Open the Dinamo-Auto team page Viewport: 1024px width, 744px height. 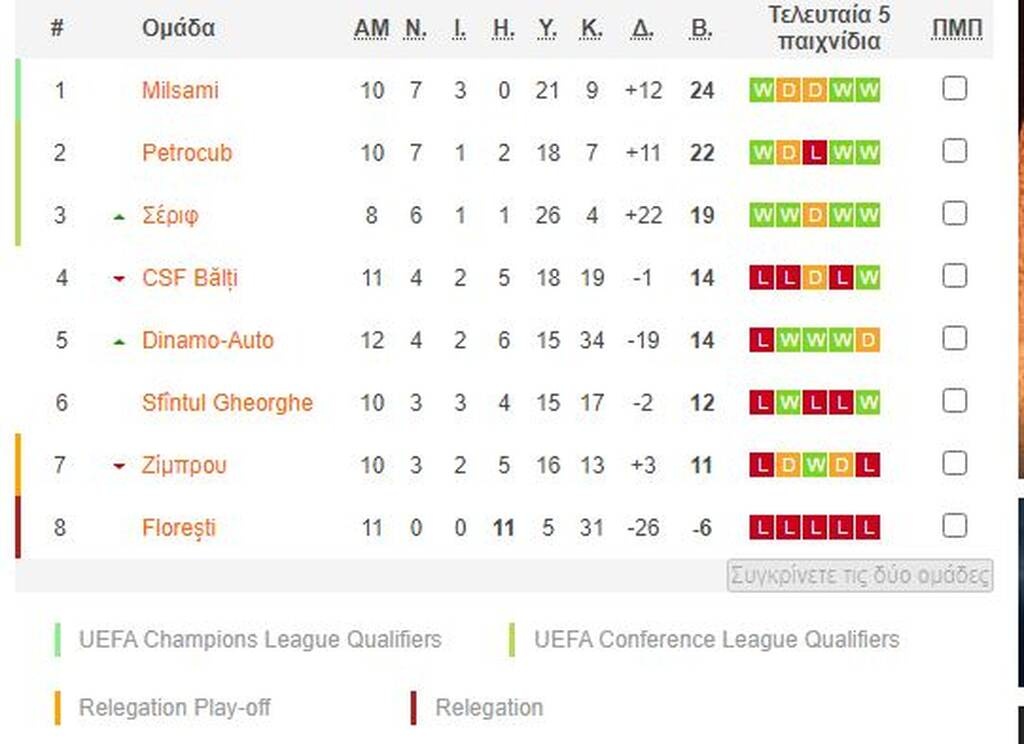[207, 340]
